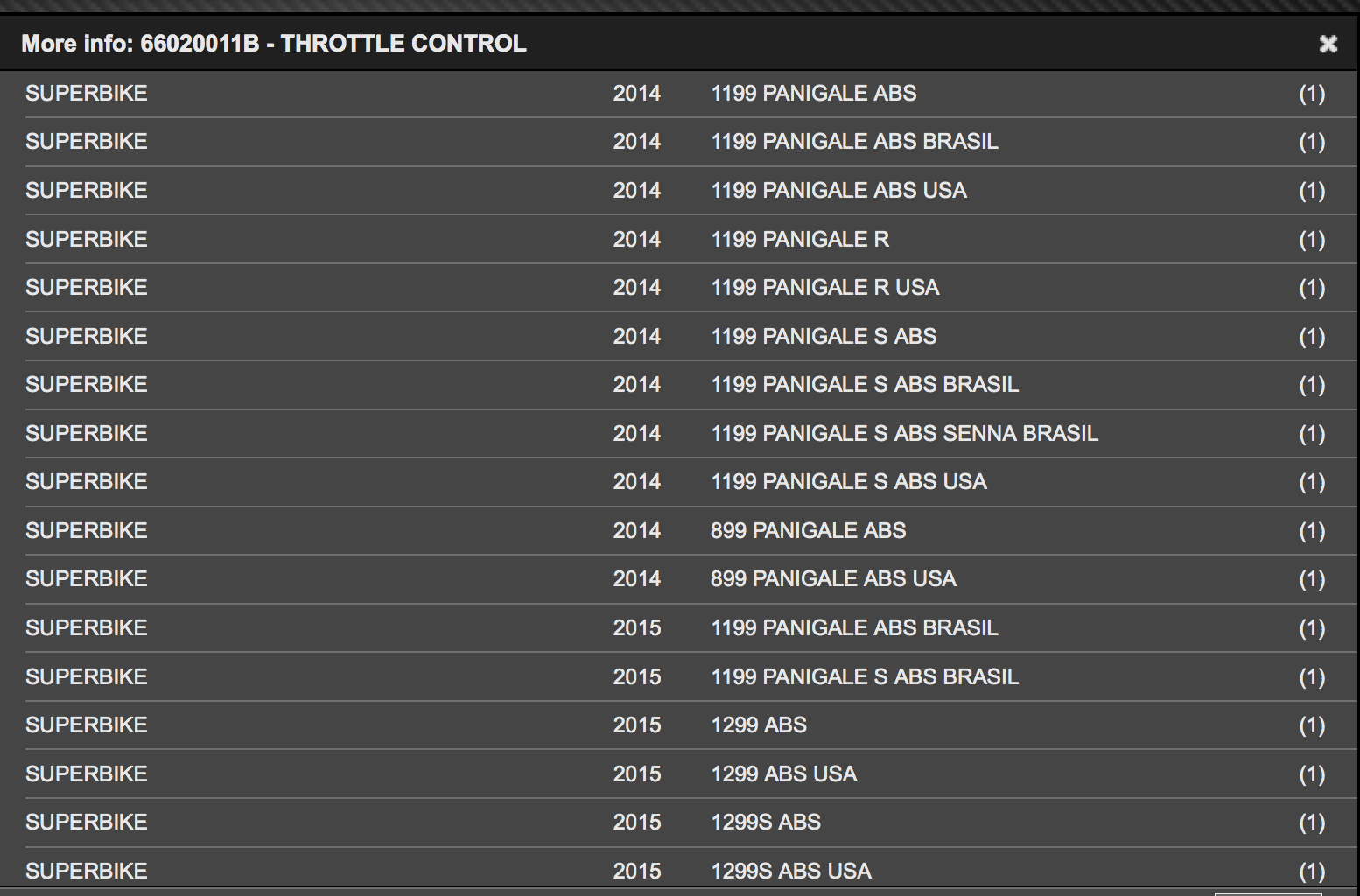Screen dimensions: 1360x896
Task: Choose the 1199 PANIGALE R model
Action: tap(799, 239)
